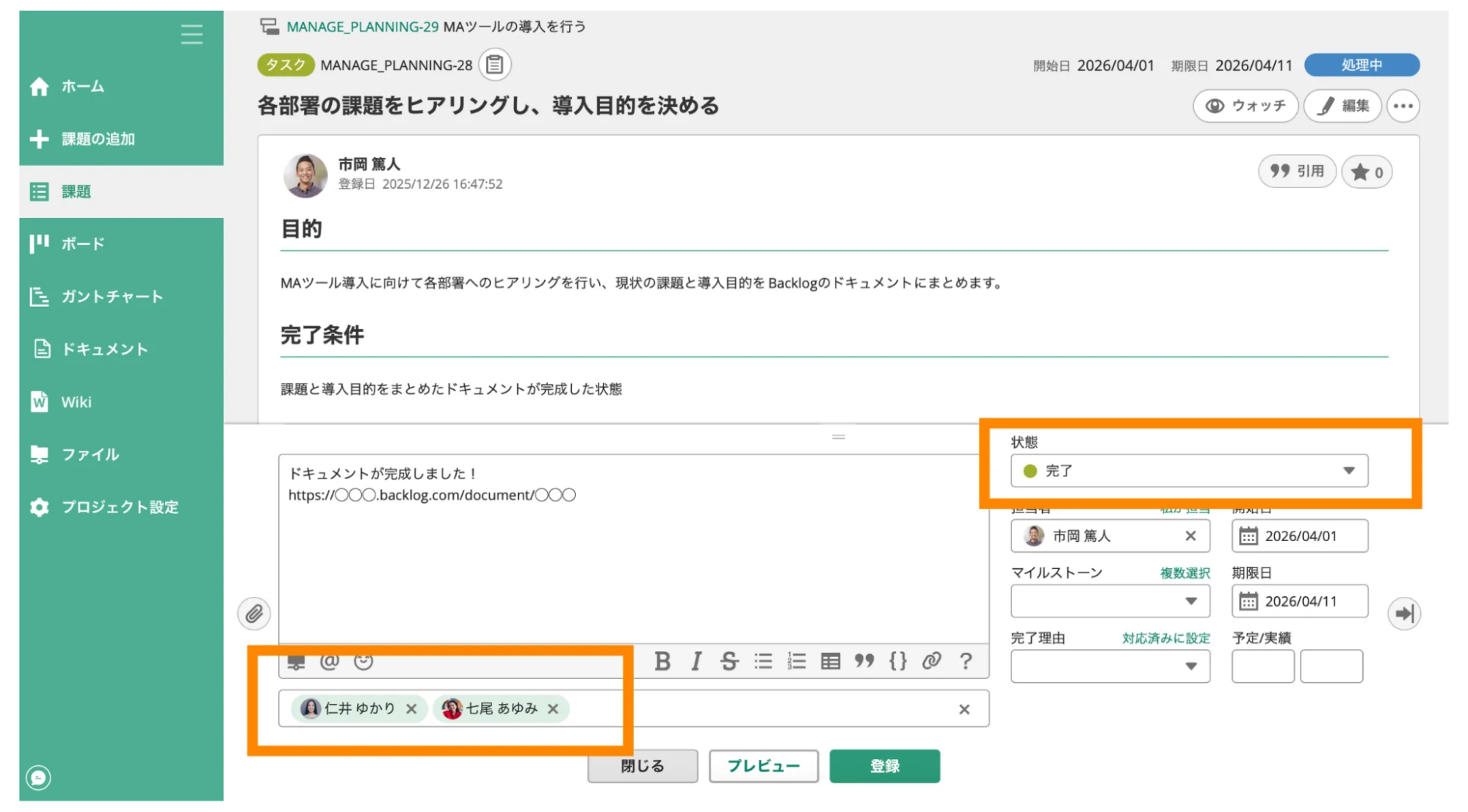Insert table icon
Viewport: 1468px width, 812px height.
831,661
